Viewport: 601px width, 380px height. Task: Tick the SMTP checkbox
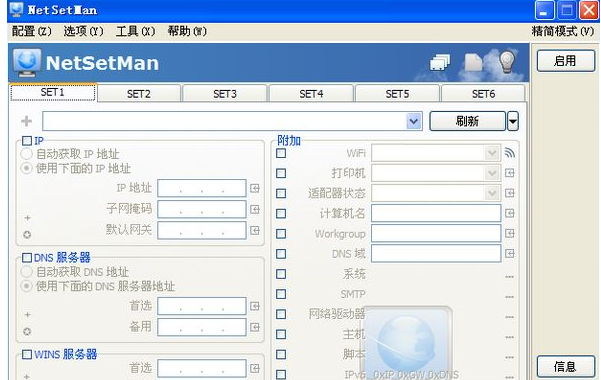[x=281, y=294]
